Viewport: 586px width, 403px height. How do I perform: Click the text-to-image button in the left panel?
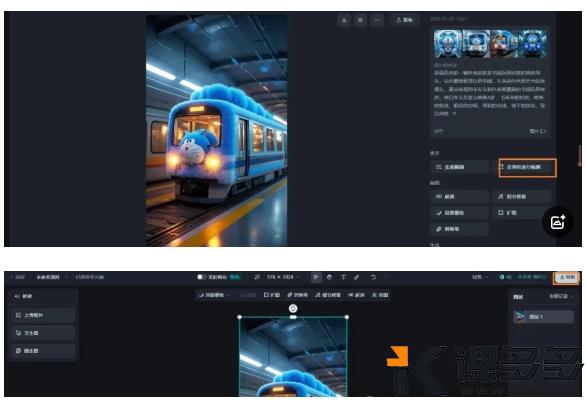coord(43,333)
